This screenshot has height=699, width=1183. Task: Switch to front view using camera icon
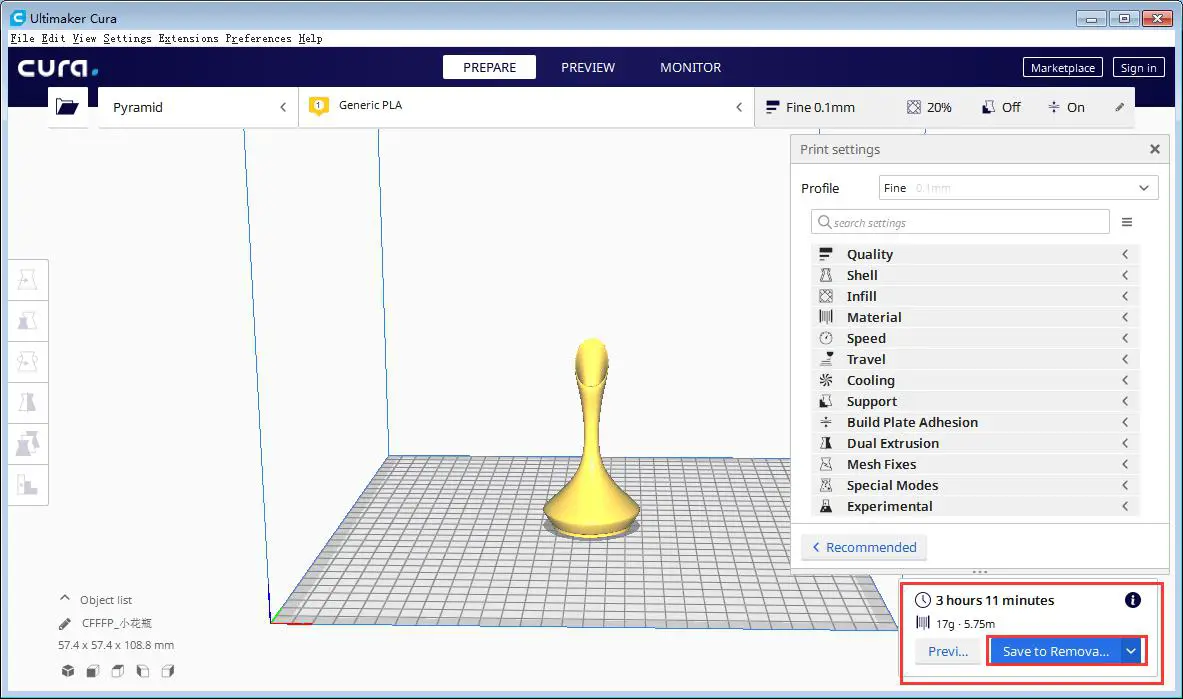click(92, 671)
